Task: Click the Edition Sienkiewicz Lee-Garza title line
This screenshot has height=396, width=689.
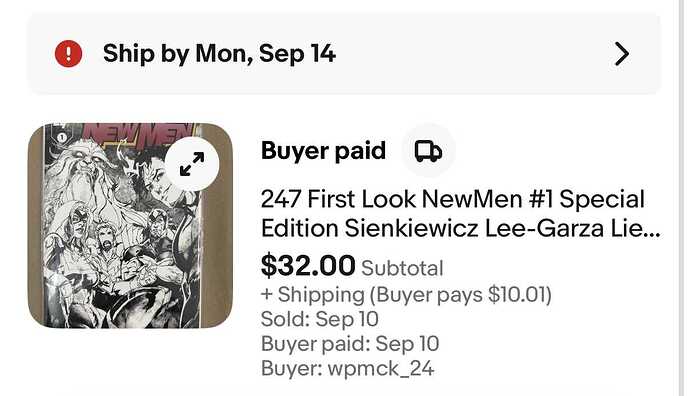Action: pyautogui.click(x=460, y=229)
